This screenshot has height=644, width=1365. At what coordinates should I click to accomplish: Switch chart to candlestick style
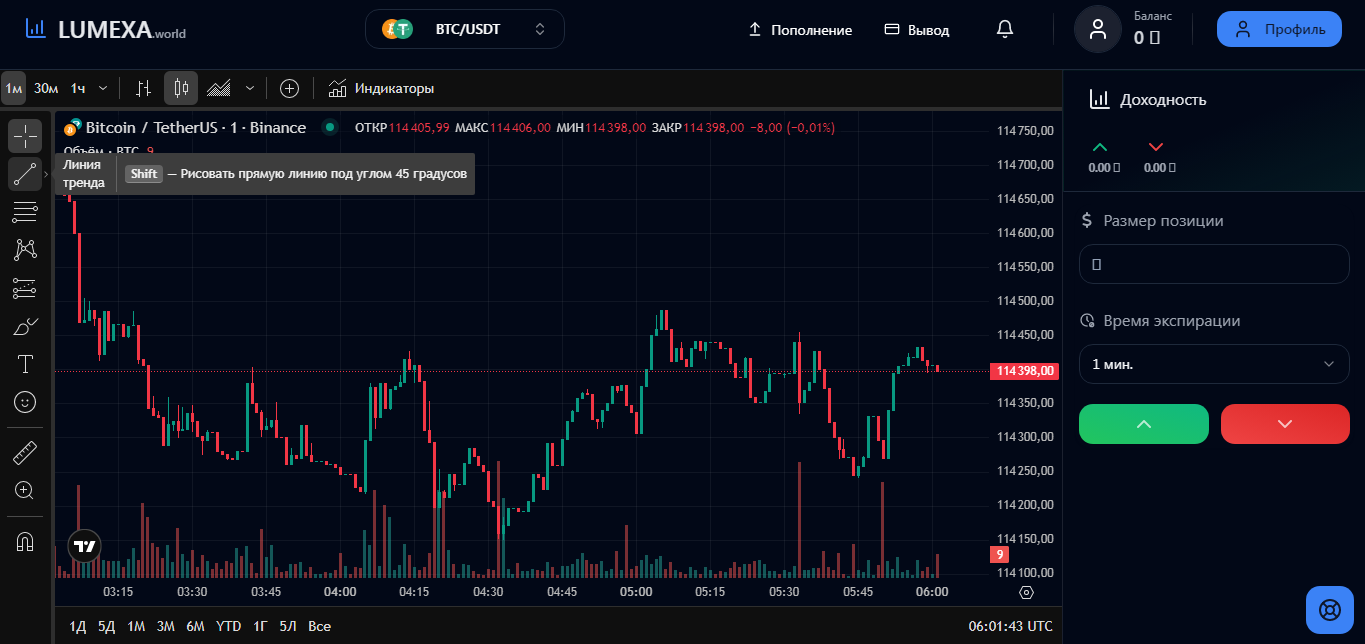[181, 88]
